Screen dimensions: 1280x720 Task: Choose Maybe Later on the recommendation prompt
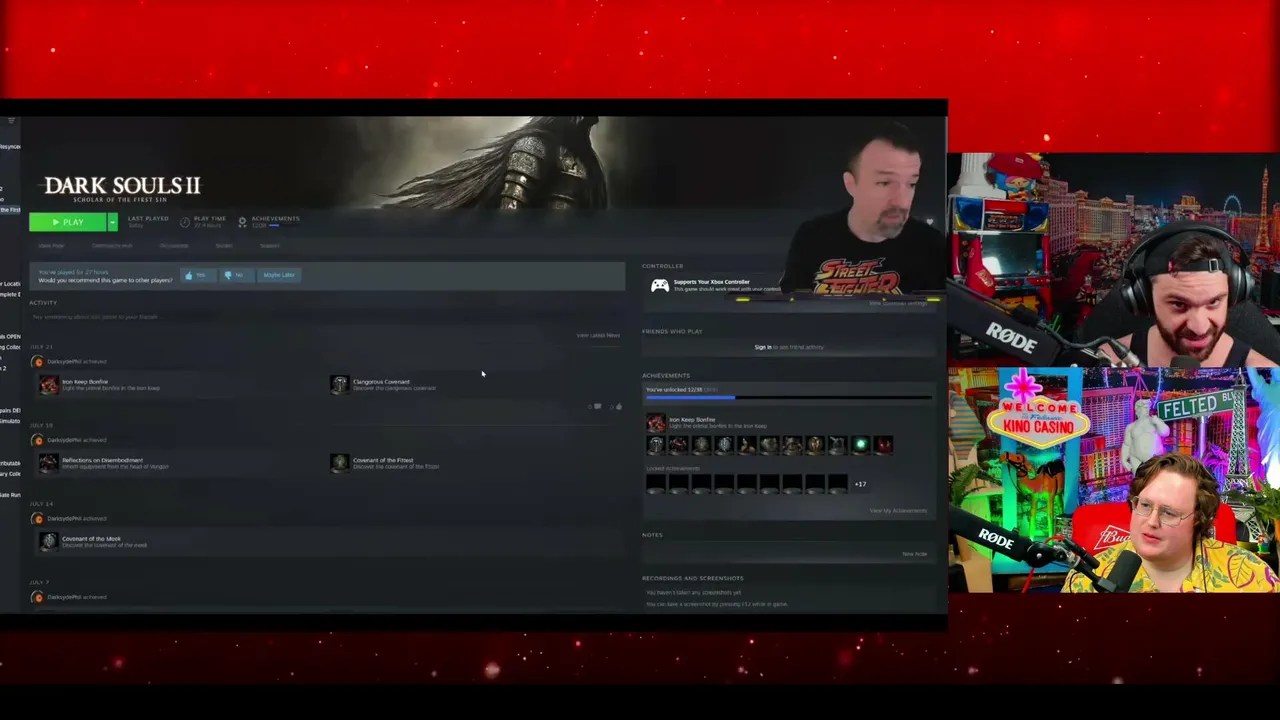point(277,275)
